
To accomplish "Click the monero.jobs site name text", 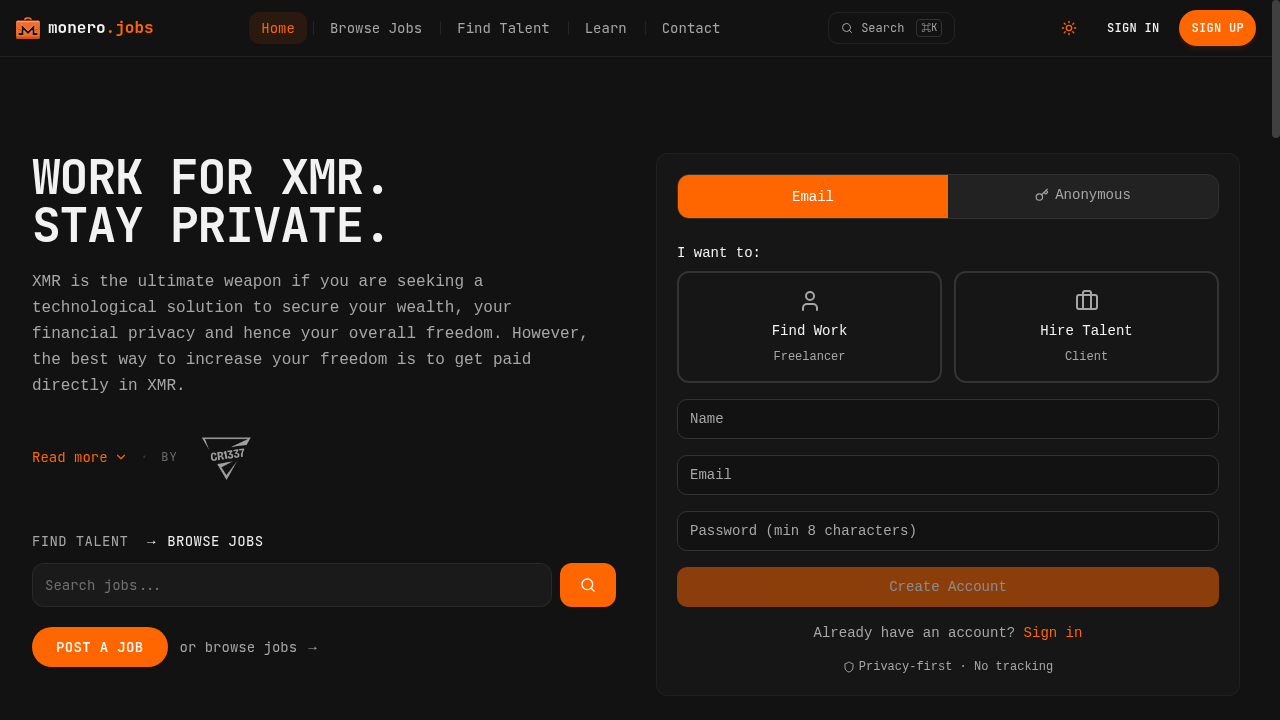I will coord(101,28).
